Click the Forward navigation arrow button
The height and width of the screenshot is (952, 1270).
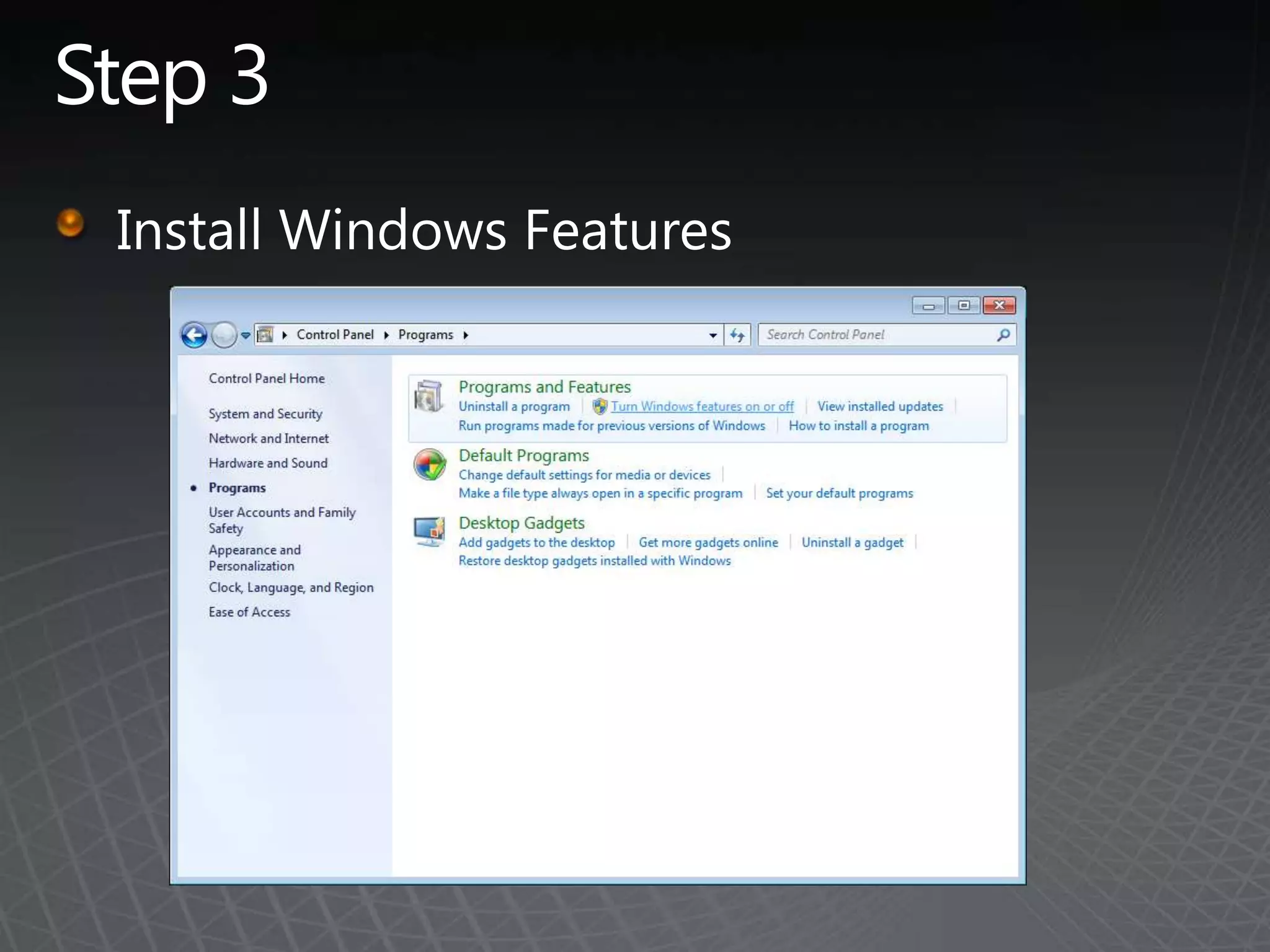pyautogui.click(x=224, y=335)
